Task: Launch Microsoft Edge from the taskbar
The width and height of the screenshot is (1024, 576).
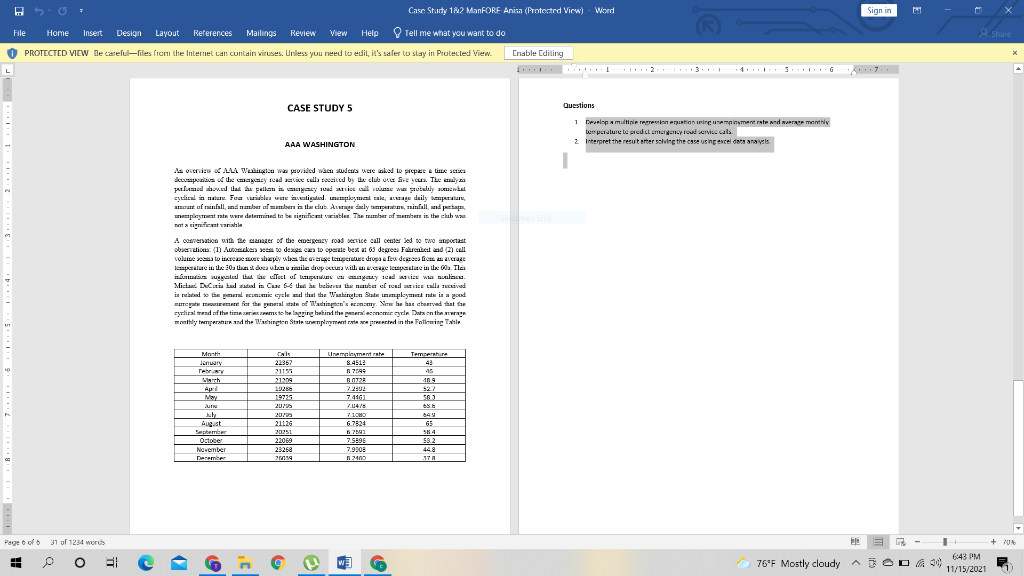Action: pyautogui.click(x=146, y=563)
